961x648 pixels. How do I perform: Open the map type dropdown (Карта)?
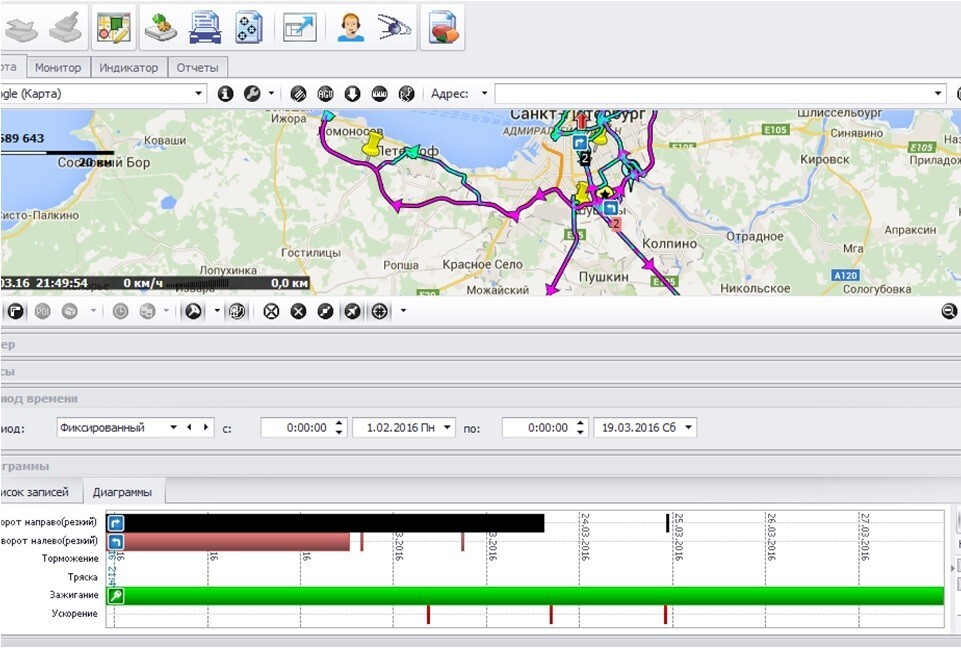pyautogui.click(x=198, y=94)
